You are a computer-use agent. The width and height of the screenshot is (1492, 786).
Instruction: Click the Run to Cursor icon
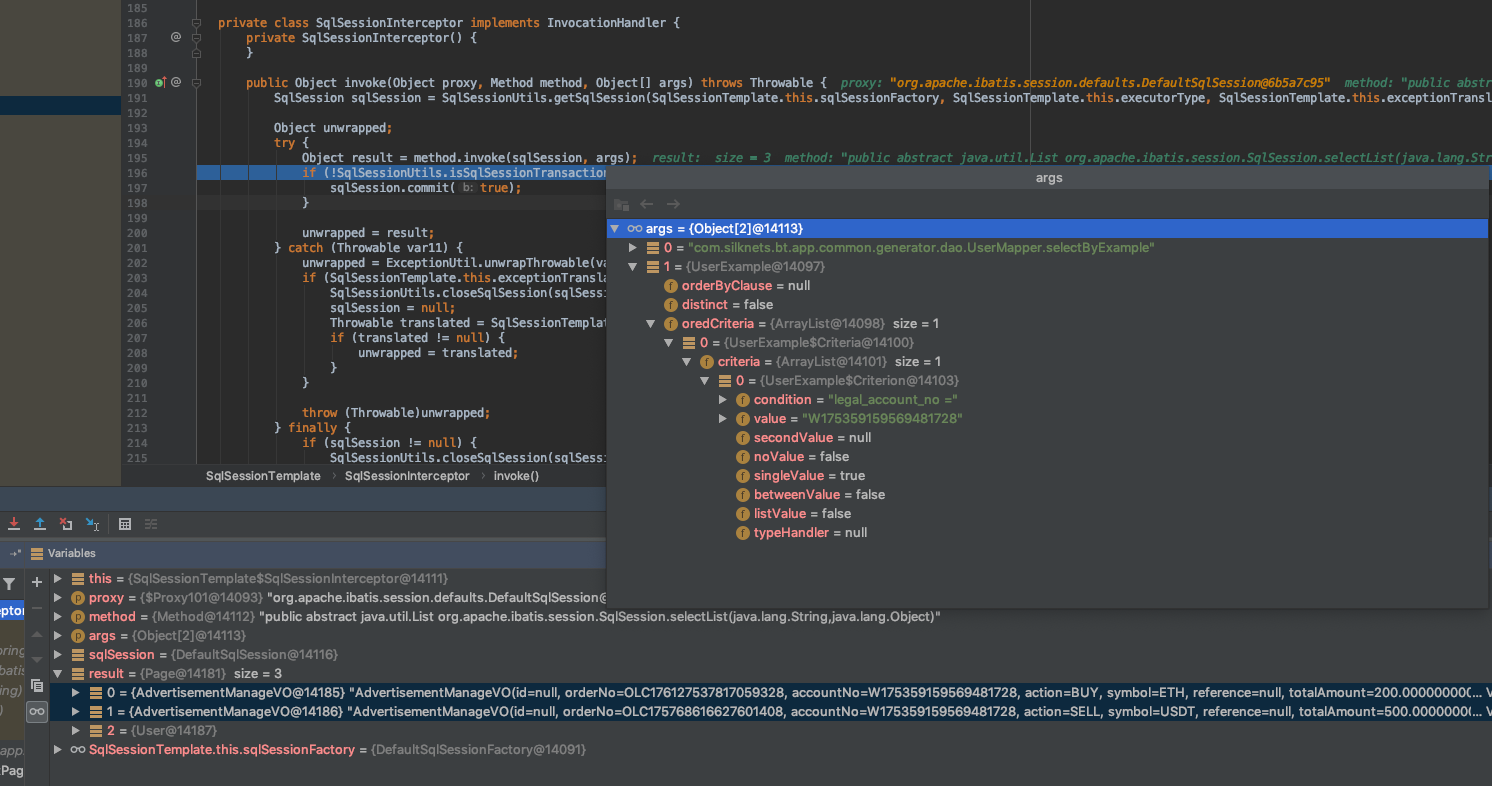pos(92,523)
